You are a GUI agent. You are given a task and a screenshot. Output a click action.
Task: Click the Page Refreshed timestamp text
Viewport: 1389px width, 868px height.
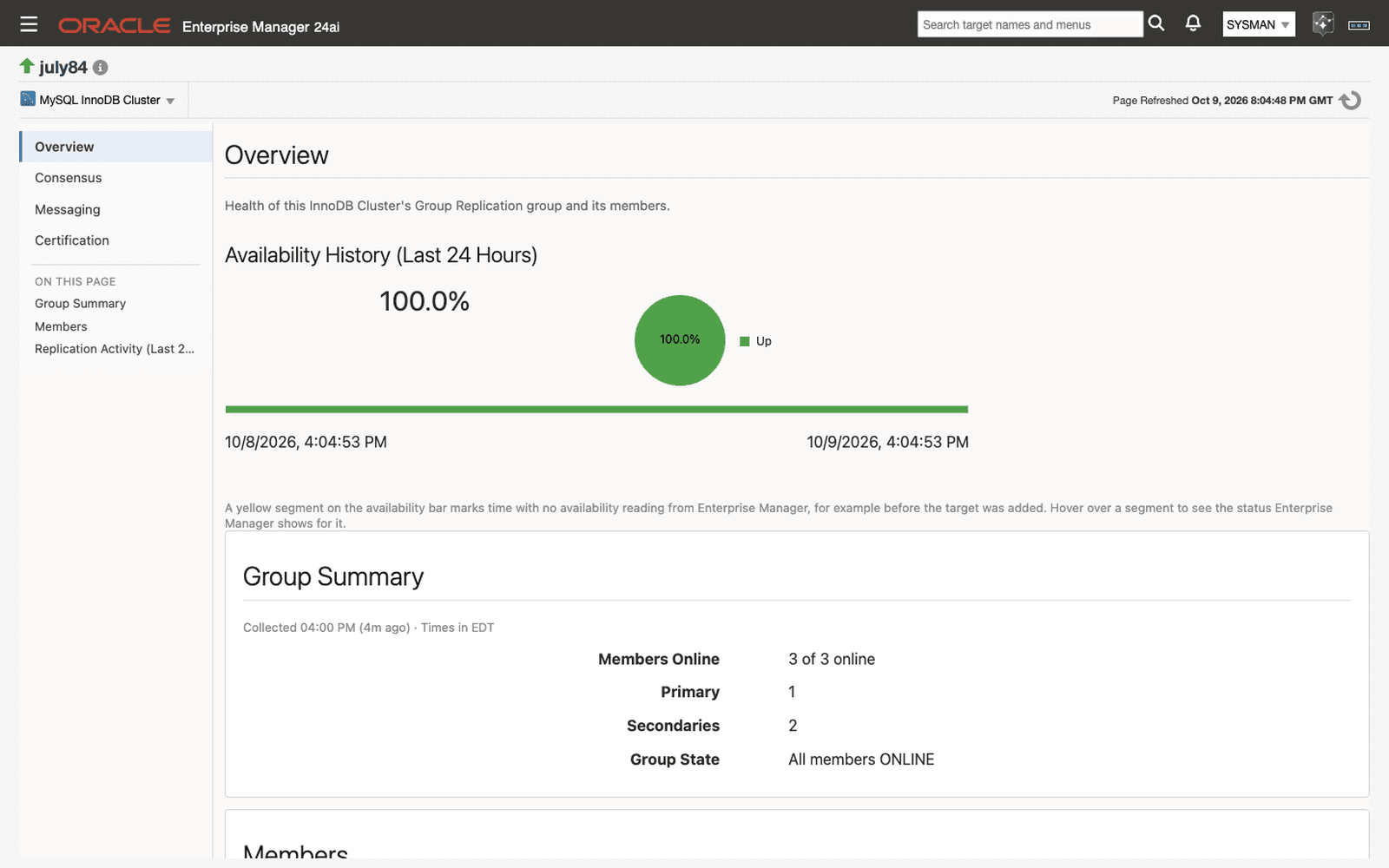click(x=1222, y=101)
